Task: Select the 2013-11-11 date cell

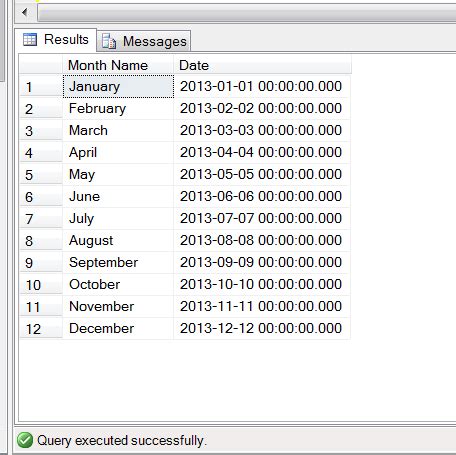Action: pos(262,307)
